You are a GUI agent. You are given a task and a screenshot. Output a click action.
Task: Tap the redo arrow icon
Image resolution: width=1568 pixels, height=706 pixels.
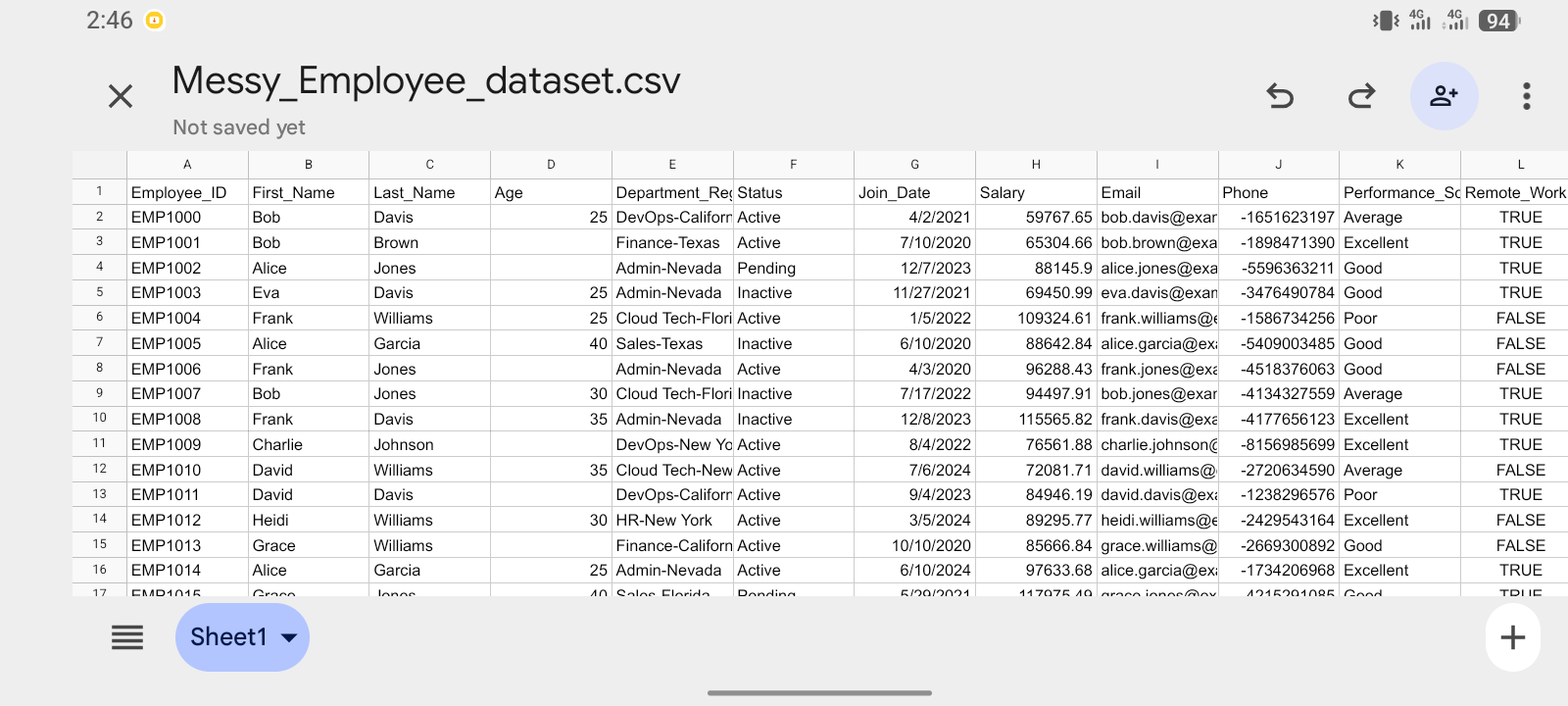[x=1361, y=96]
